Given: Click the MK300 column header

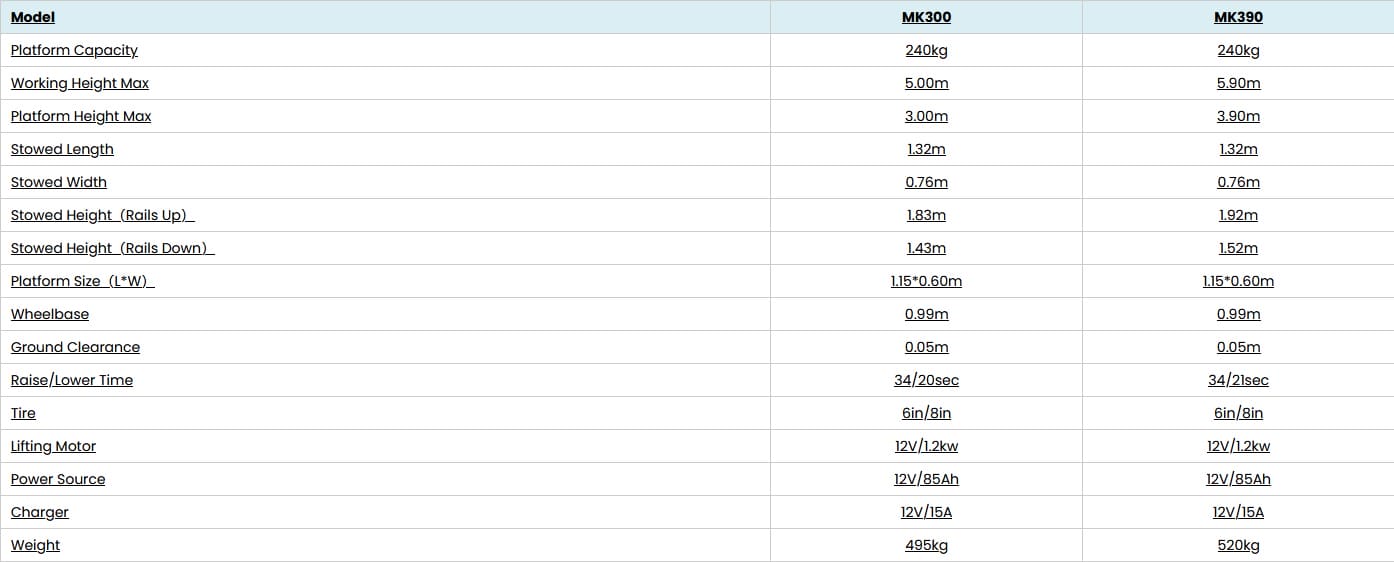Looking at the screenshot, I should click(x=926, y=17).
